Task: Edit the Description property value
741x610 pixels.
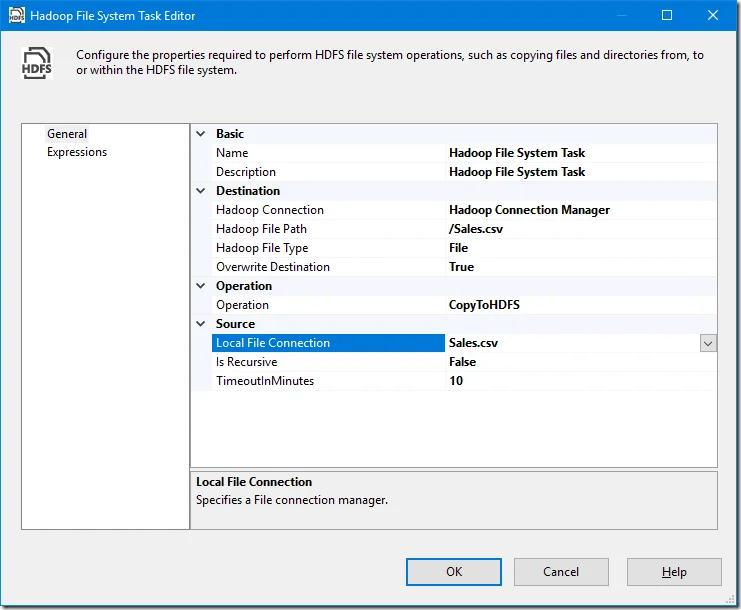Action: [580, 172]
